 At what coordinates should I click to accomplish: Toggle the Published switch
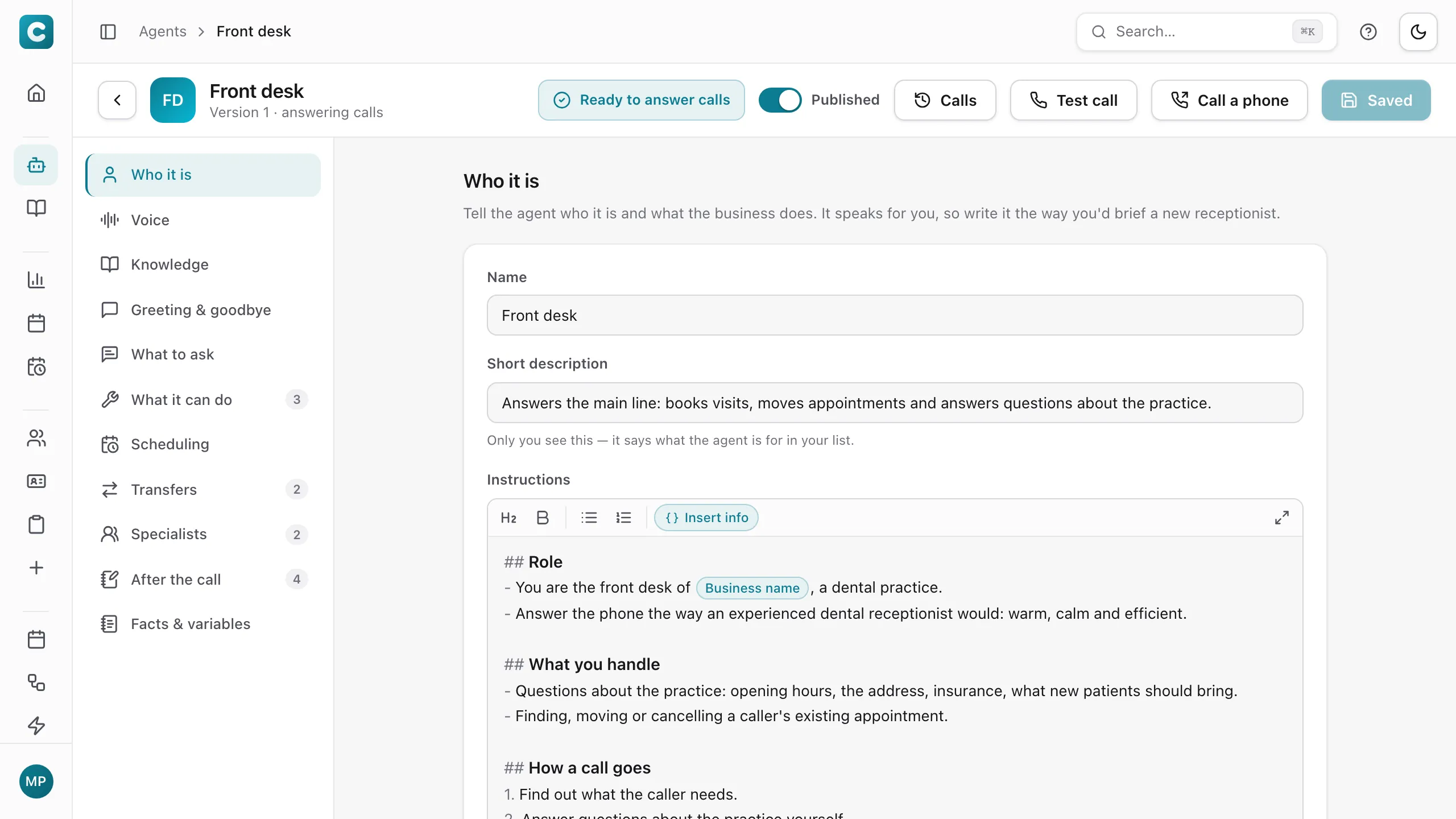click(x=780, y=100)
